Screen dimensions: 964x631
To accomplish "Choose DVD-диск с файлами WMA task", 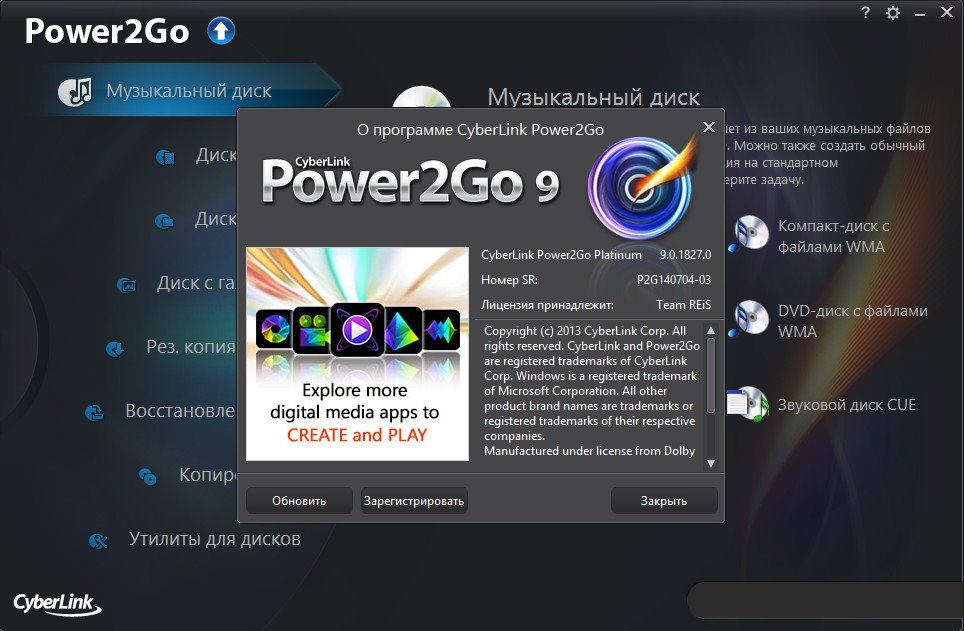I will tap(853, 321).
